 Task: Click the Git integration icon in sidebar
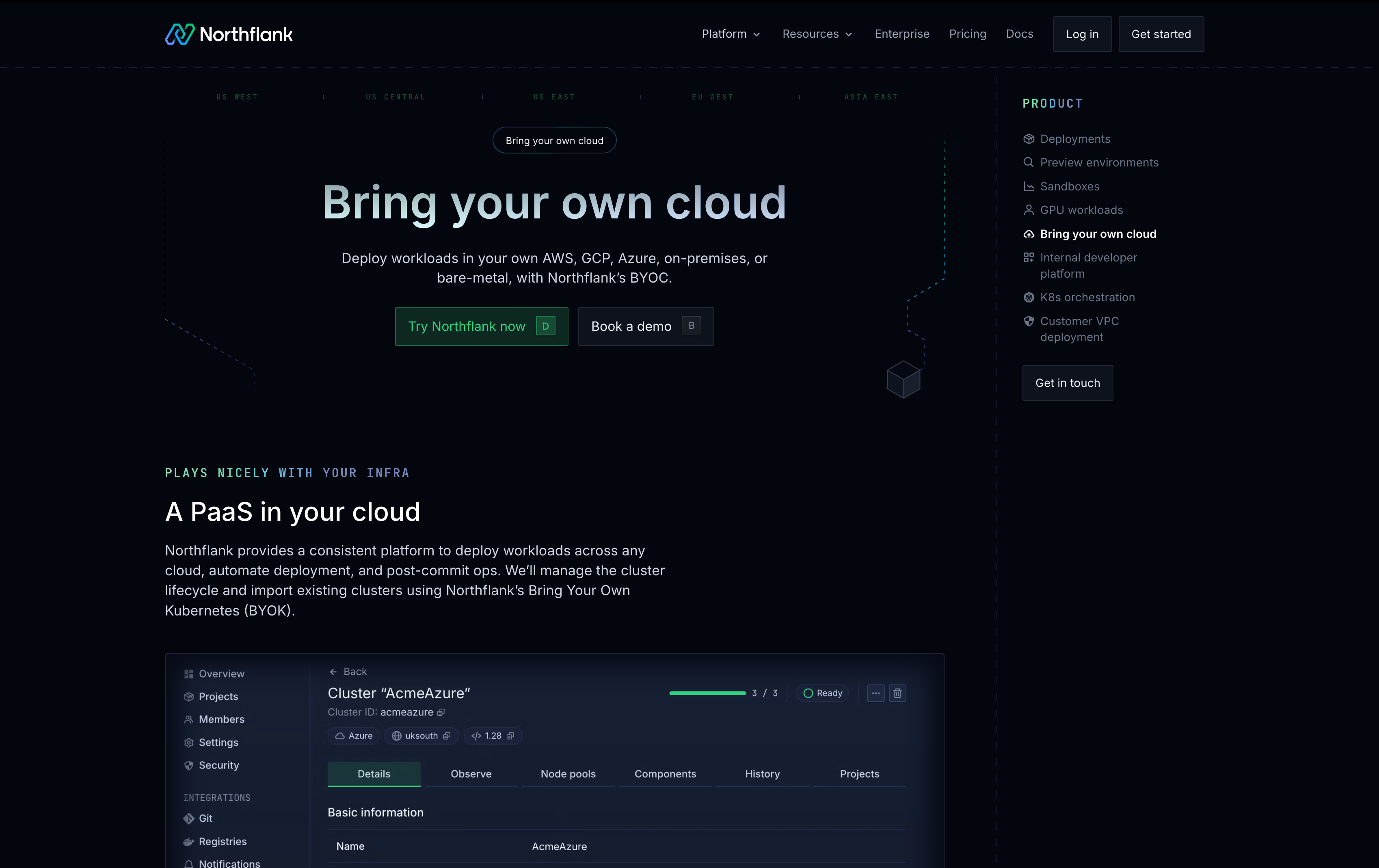pos(189,819)
